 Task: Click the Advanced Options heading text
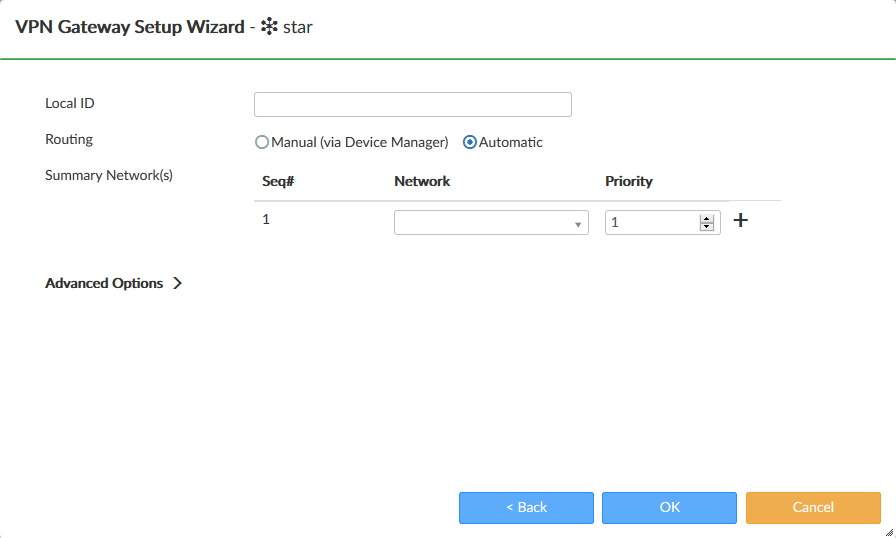(x=104, y=283)
